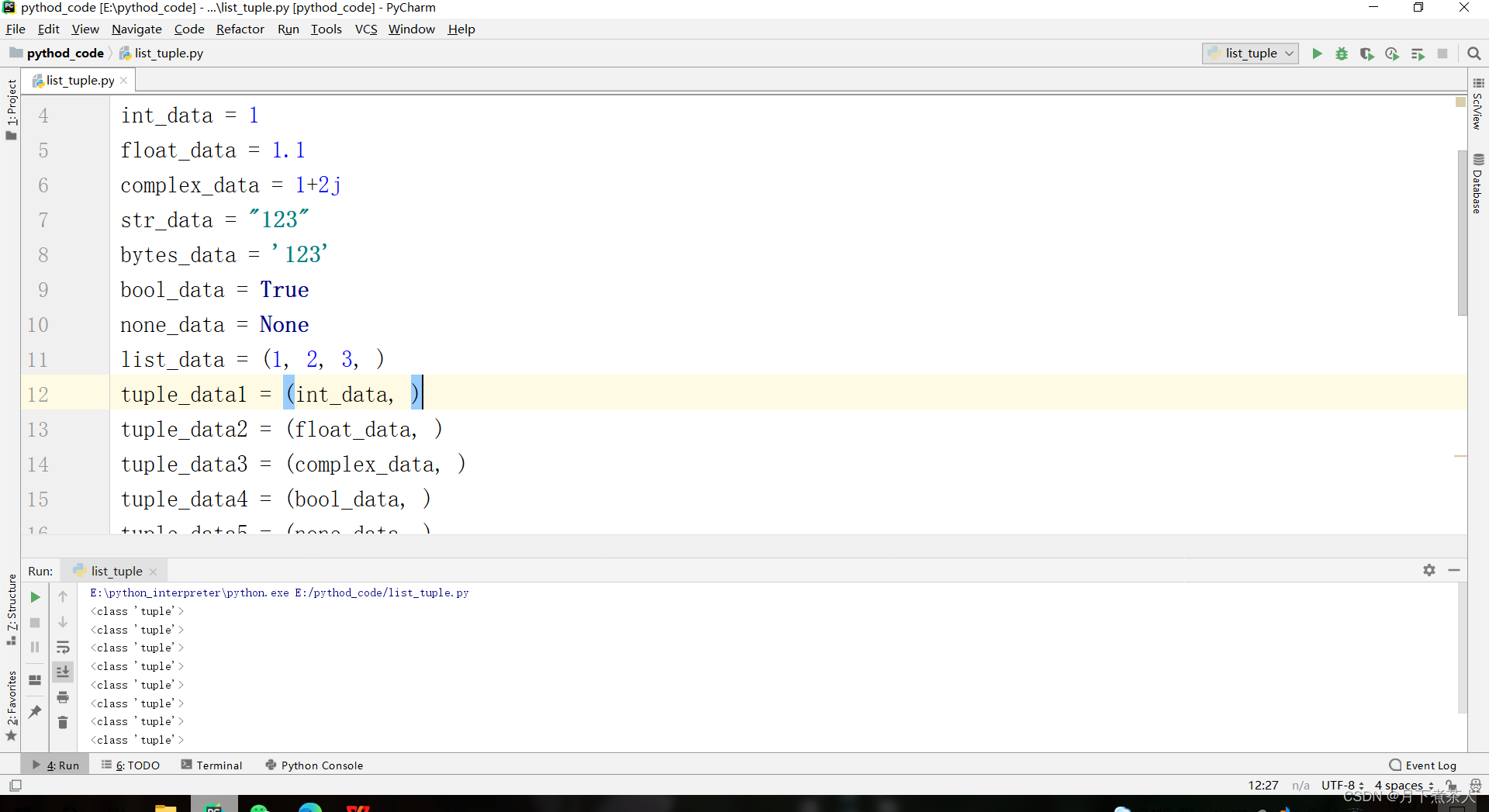Open the Tools menu
Image resolution: width=1489 pixels, height=812 pixels.
tap(326, 29)
